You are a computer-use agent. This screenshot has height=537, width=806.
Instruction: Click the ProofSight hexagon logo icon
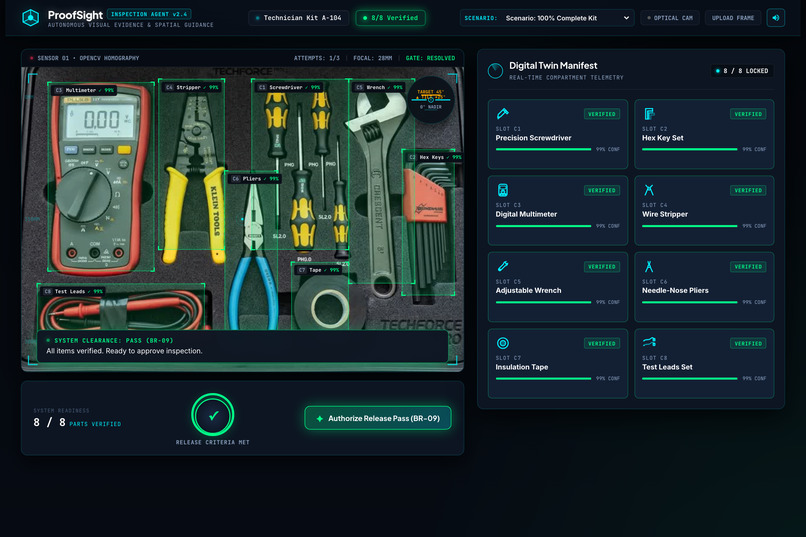[31, 17]
